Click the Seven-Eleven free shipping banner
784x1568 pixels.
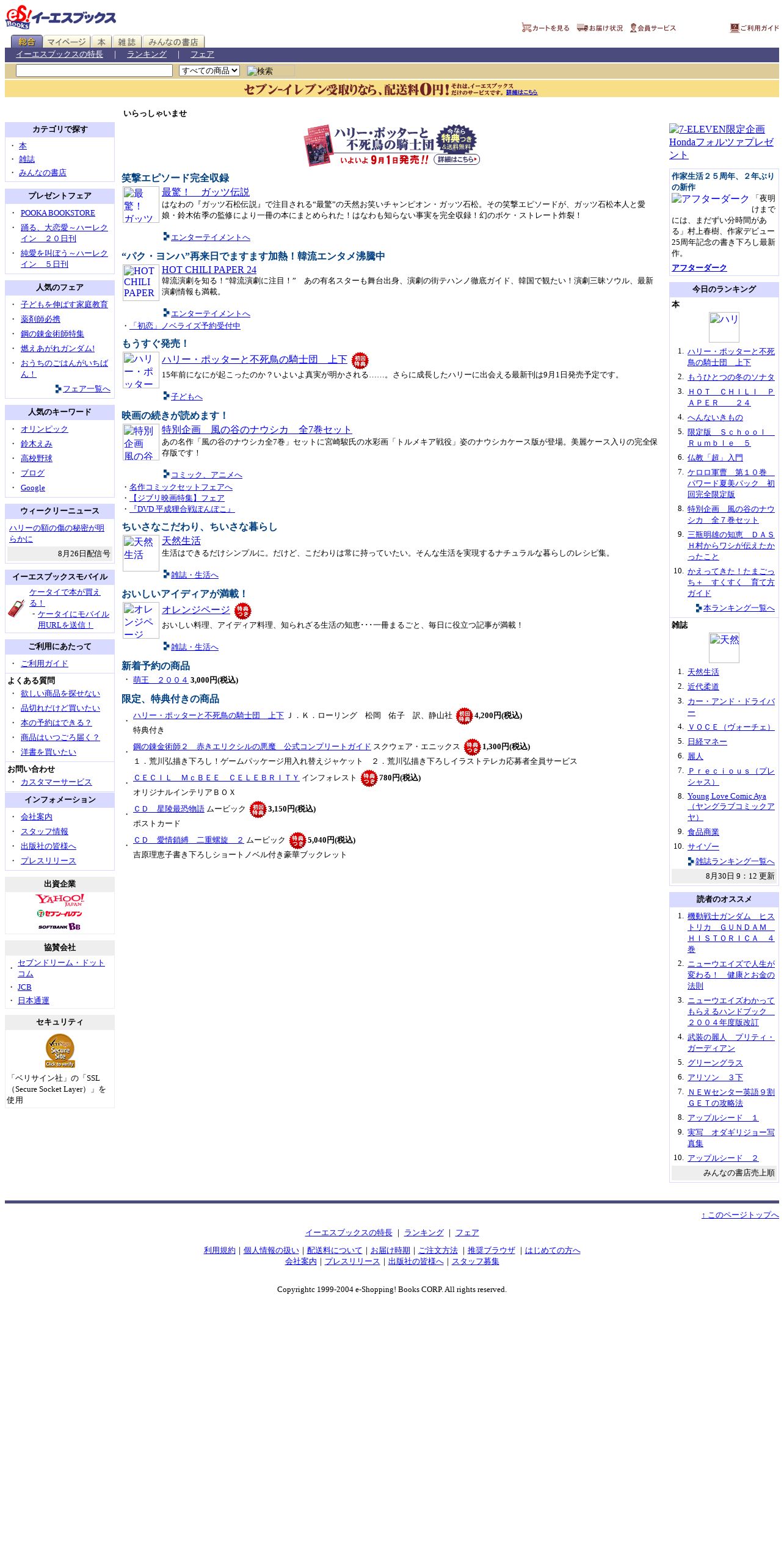[392, 89]
